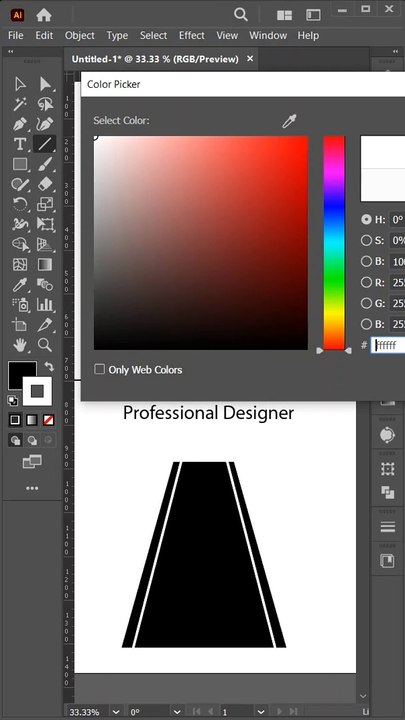Viewport: 405px width, 720px height.
Task: Choose the Perspective Grid tool
Action: point(45,244)
